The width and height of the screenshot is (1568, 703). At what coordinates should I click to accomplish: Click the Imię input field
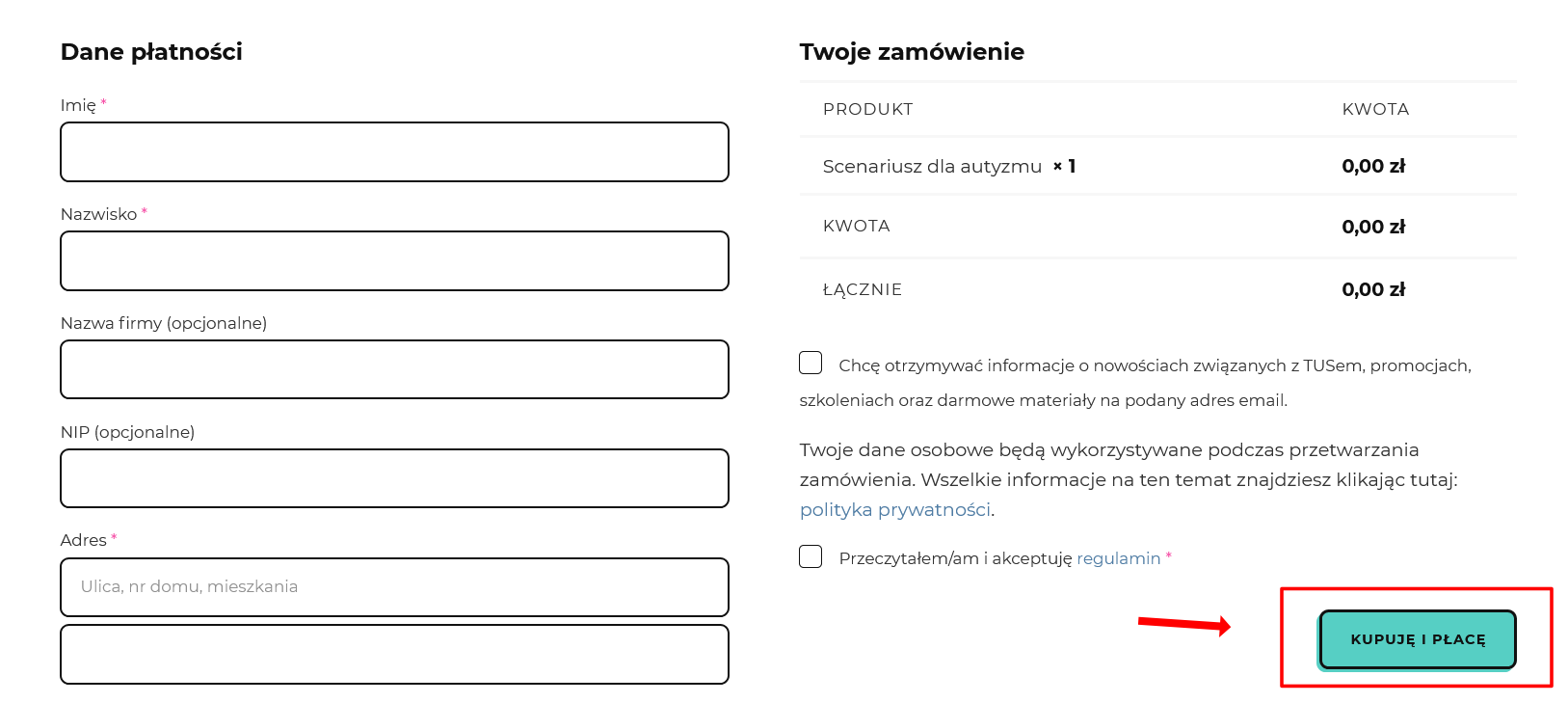[x=394, y=151]
